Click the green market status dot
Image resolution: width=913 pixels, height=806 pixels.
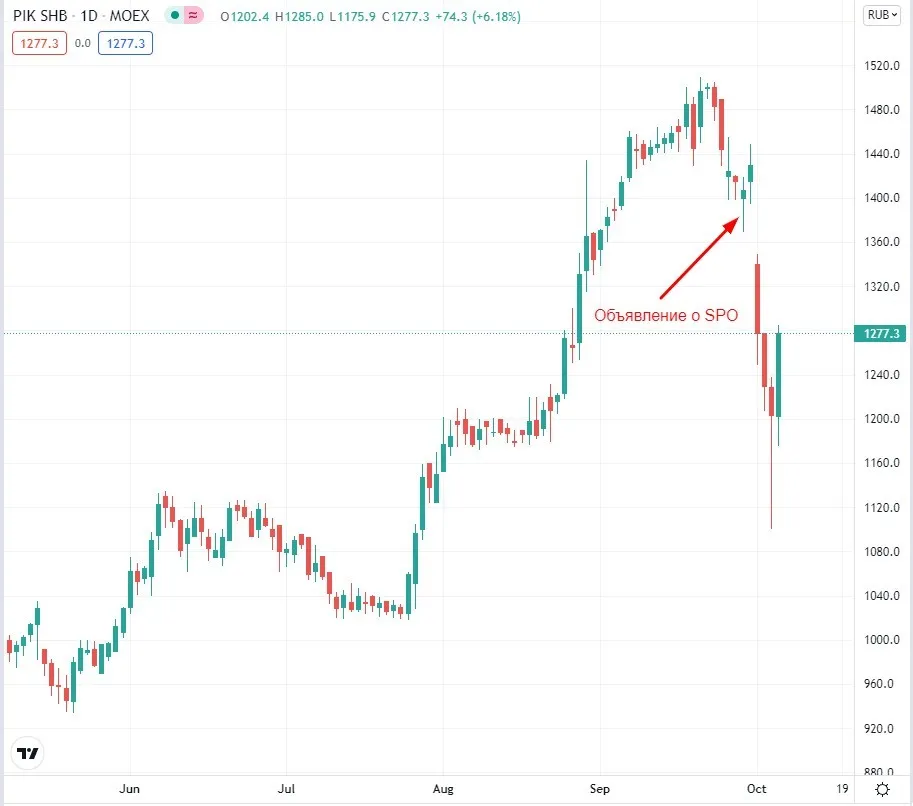coord(175,16)
